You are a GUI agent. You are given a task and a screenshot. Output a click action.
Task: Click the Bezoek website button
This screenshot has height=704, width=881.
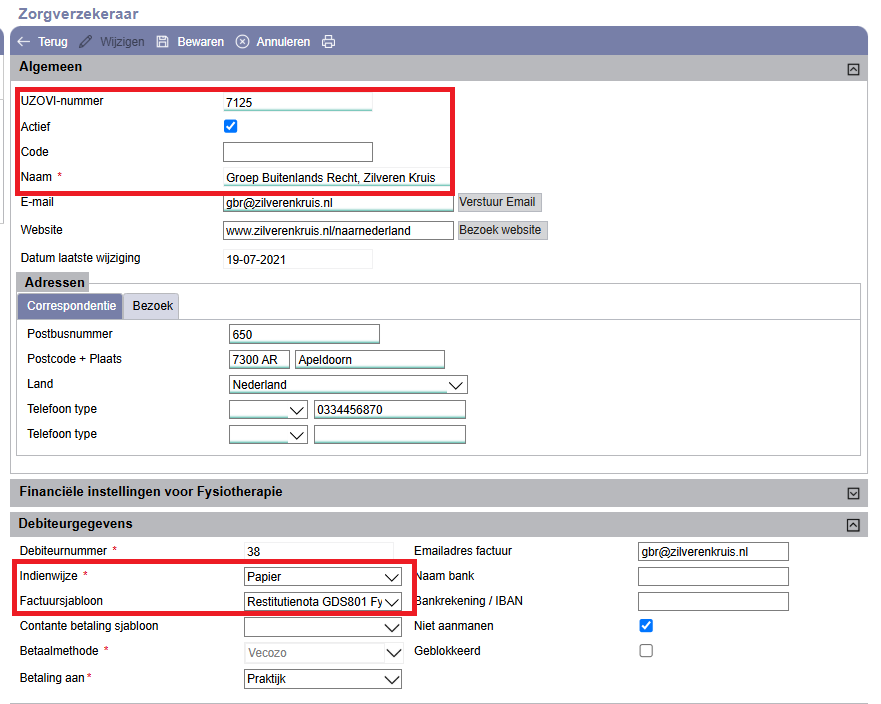click(x=502, y=230)
